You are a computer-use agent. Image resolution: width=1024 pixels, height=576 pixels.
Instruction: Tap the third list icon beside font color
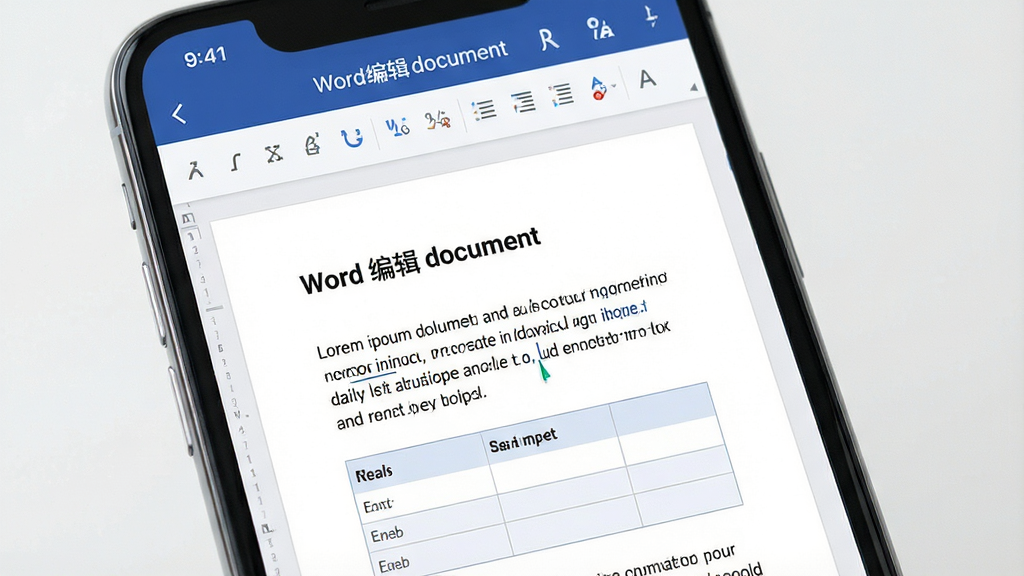[x=562, y=95]
